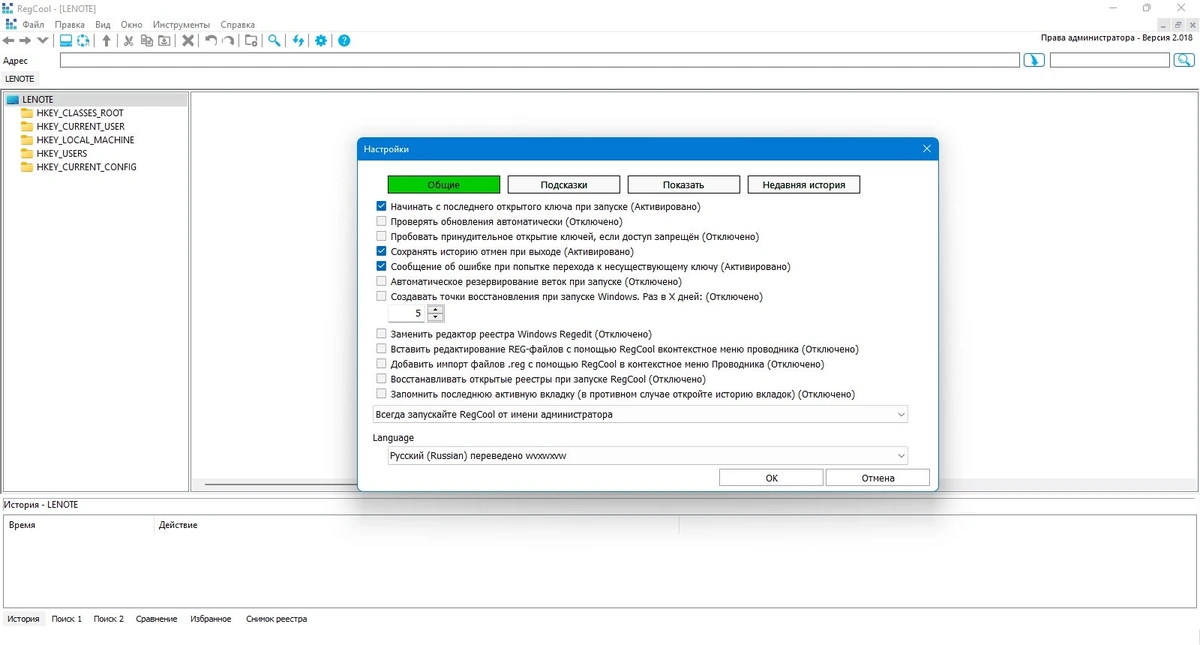Click the Delete X icon in toolbar

tap(187, 41)
